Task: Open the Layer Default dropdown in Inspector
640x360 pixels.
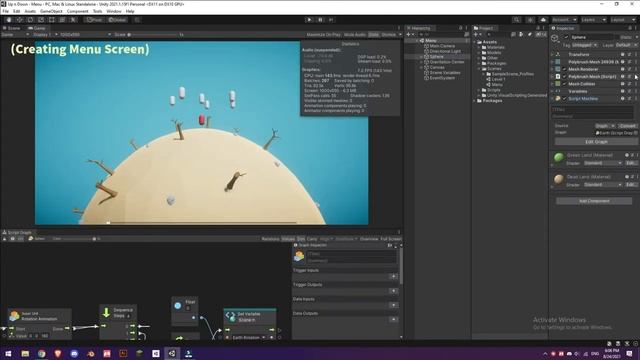Action: point(626,45)
